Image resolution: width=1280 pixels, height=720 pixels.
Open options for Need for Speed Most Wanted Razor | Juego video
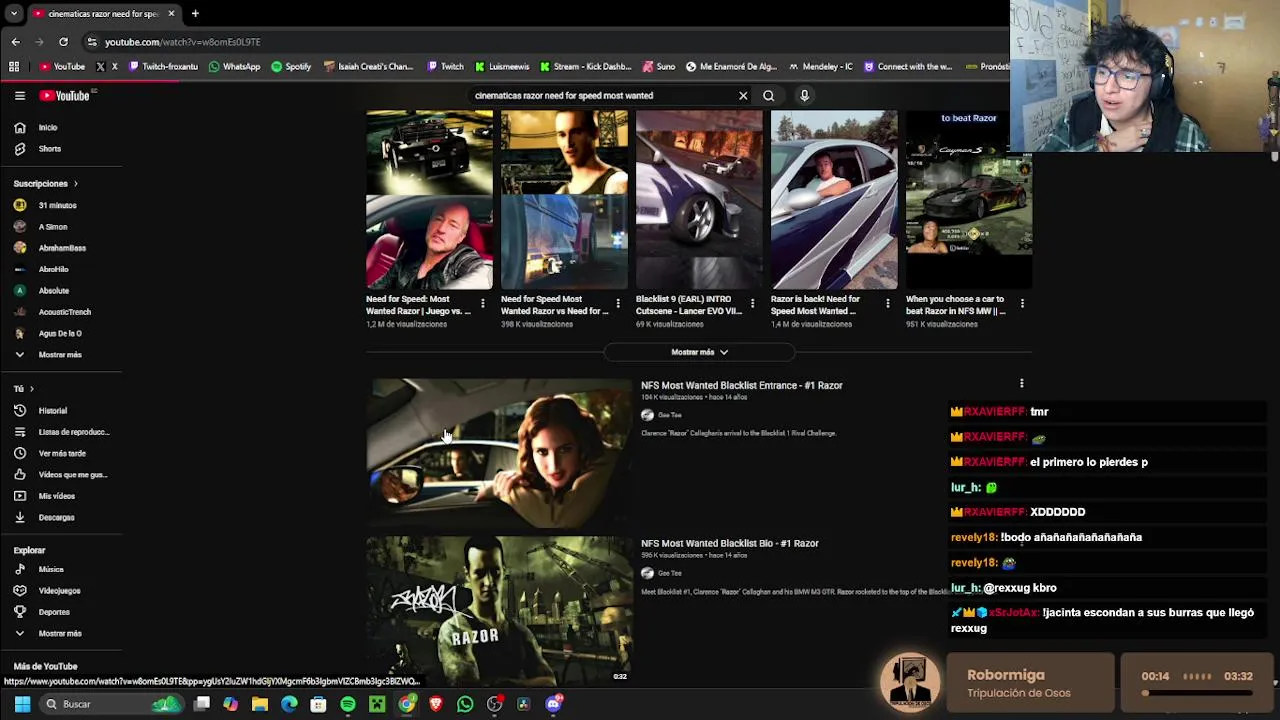point(483,304)
